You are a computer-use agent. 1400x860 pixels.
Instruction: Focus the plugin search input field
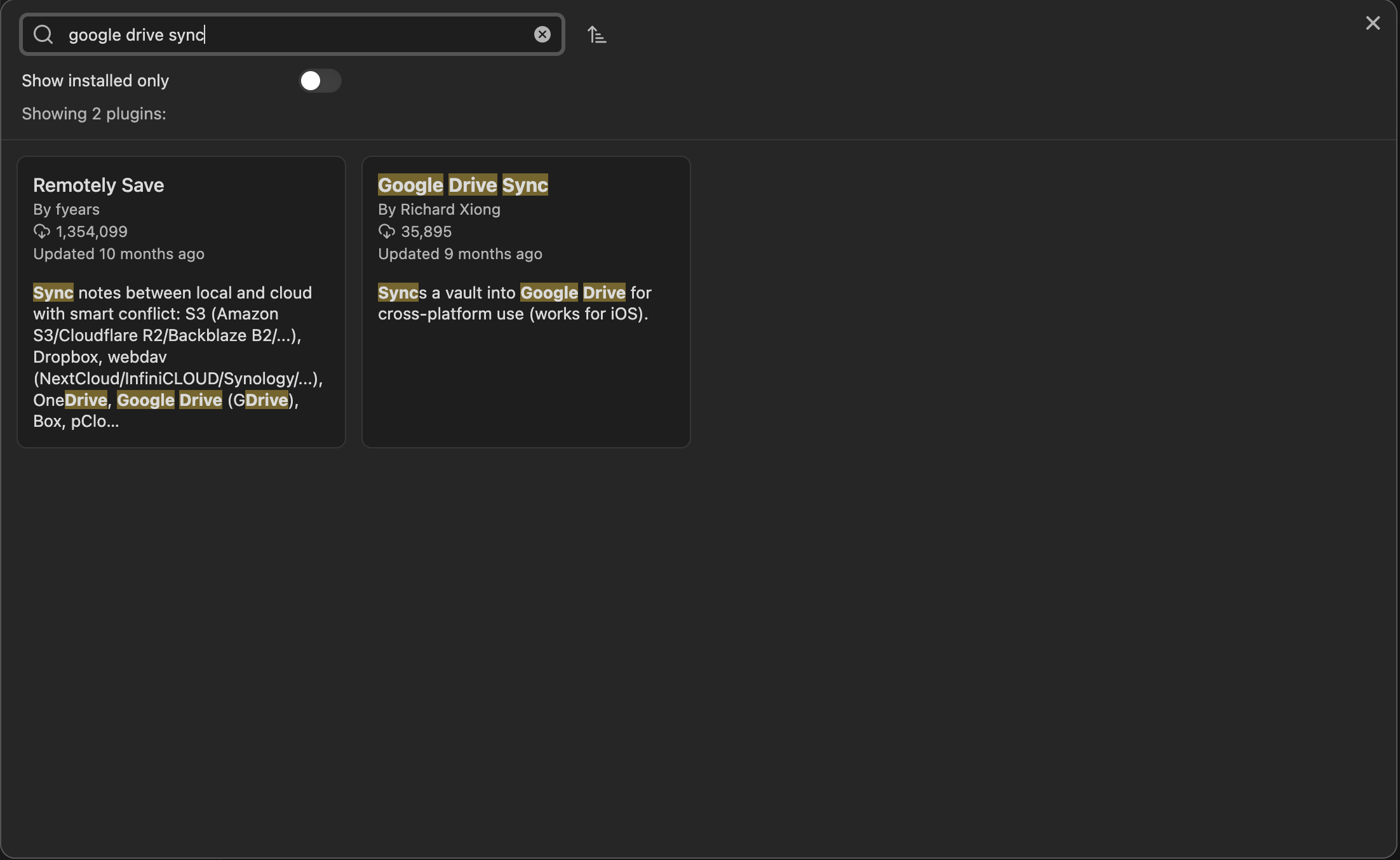(x=292, y=34)
